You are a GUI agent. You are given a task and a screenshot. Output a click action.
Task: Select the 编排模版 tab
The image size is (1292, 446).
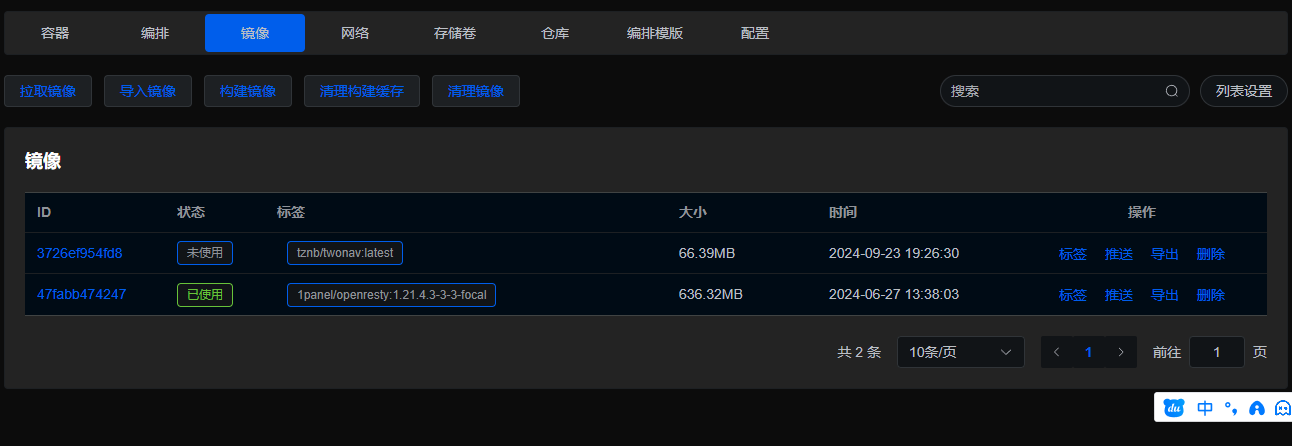coord(655,33)
